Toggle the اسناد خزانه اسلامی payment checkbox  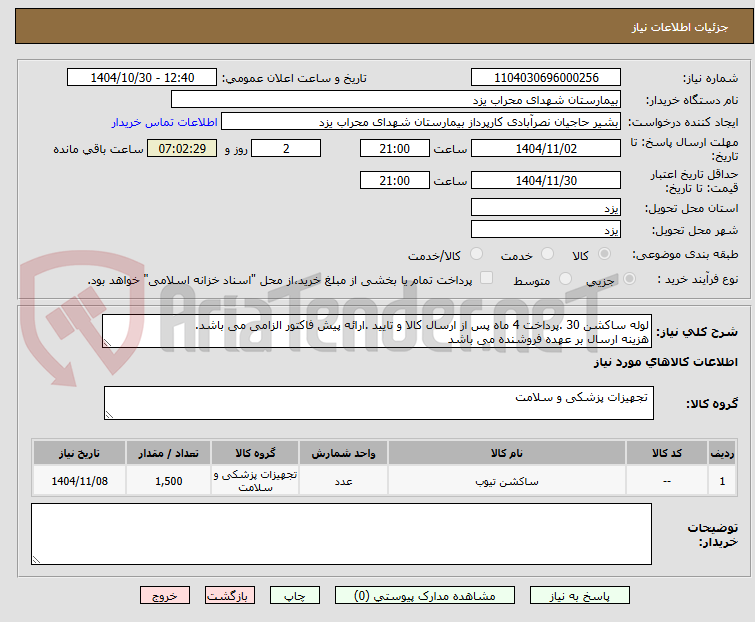[487, 278]
